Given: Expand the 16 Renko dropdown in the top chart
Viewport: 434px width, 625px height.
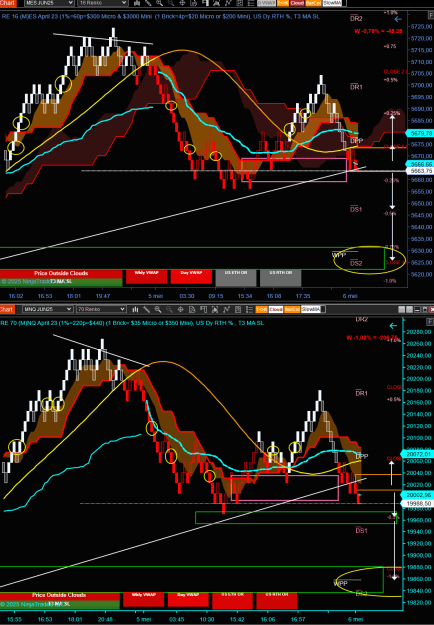Looking at the screenshot, I should [103, 3].
